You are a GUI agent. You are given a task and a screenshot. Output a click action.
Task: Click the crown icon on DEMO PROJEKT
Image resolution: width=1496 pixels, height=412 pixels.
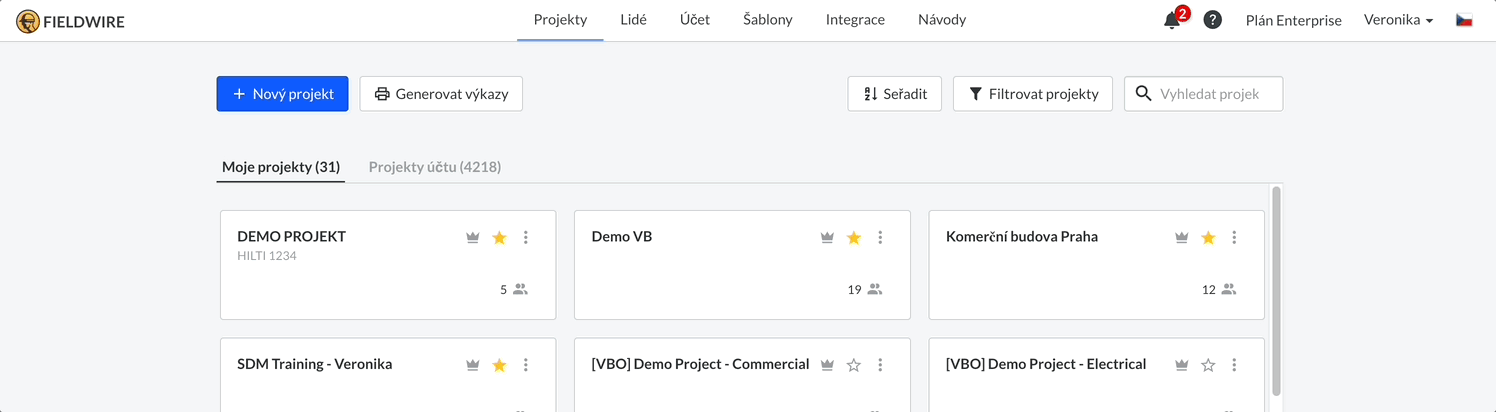473,237
